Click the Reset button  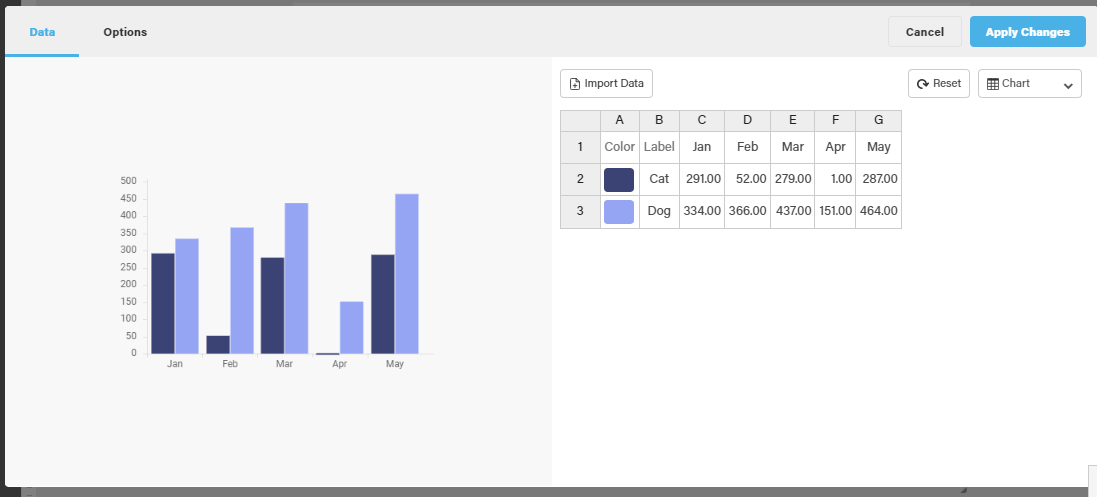pyautogui.click(x=939, y=83)
